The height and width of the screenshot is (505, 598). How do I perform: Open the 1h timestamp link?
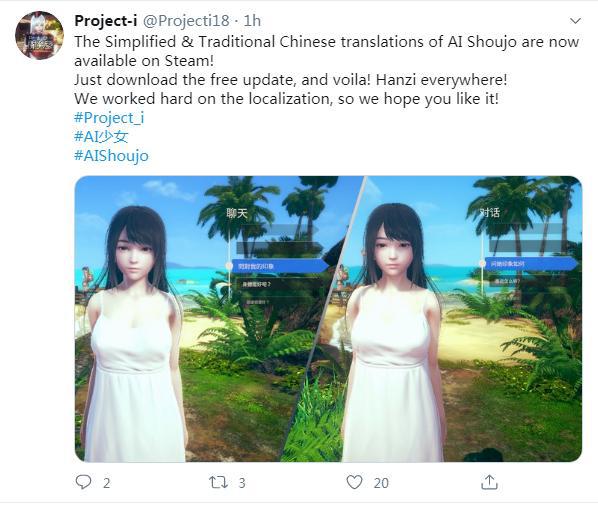point(252,21)
